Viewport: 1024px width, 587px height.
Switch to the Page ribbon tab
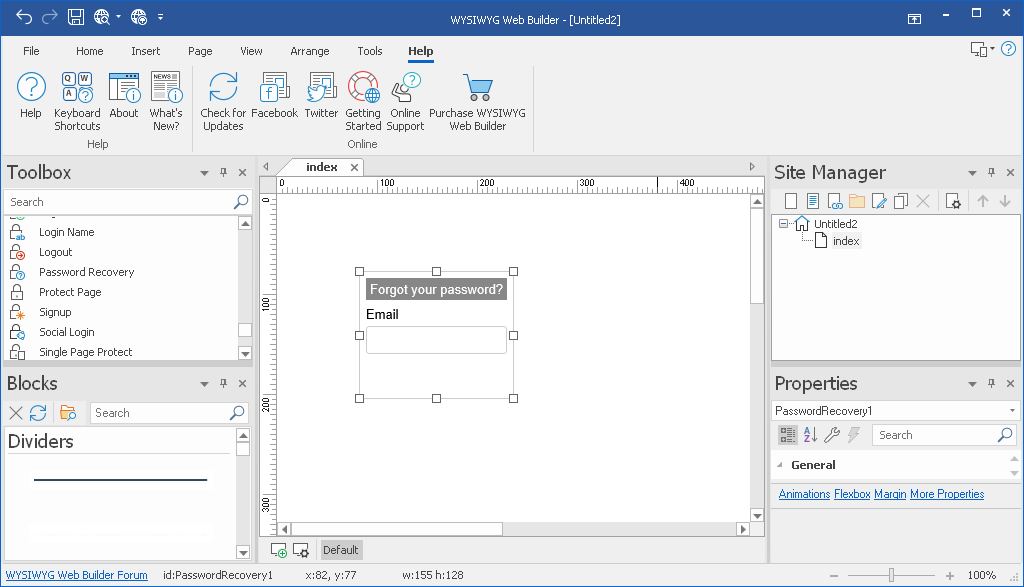point(200,51)
